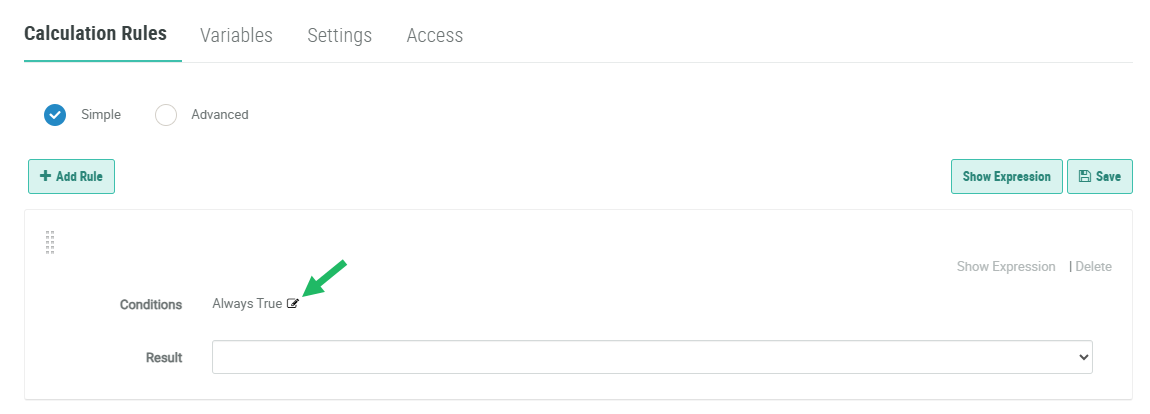Click the edit icon beside Always True
The image size is (1150, 414).
point(293,304)
